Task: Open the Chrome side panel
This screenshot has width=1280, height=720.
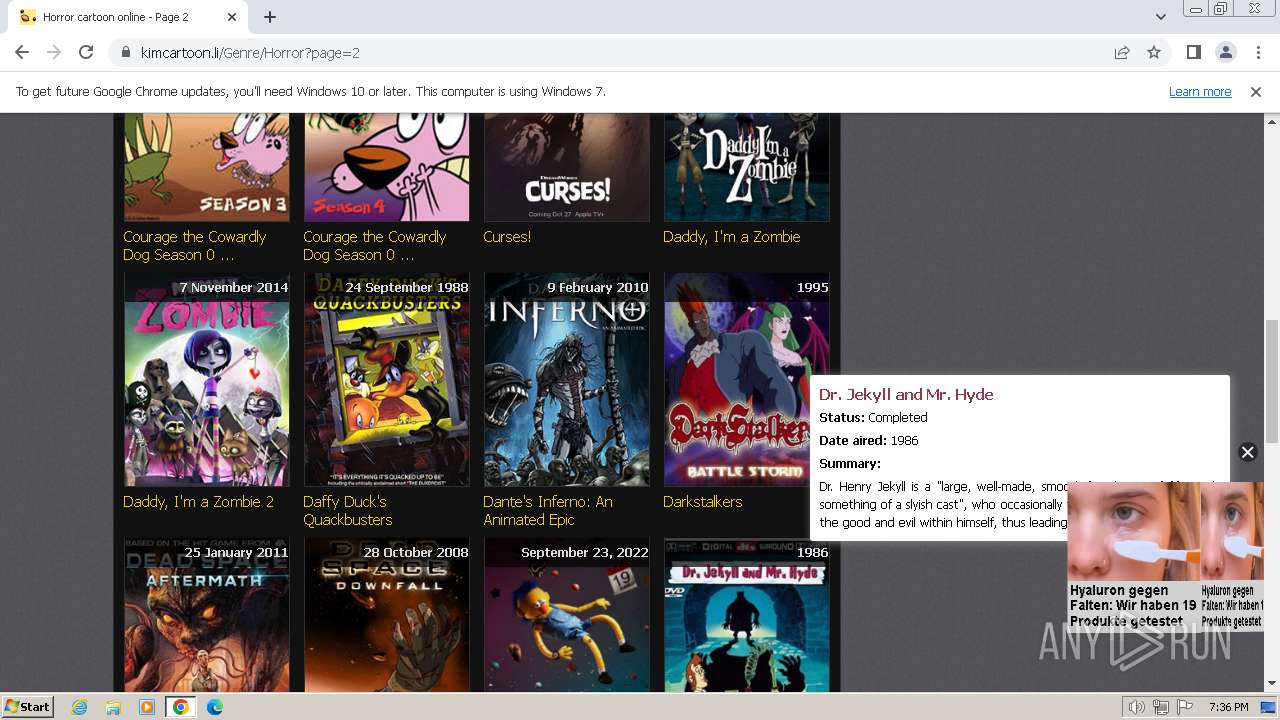Action: 1193,52
